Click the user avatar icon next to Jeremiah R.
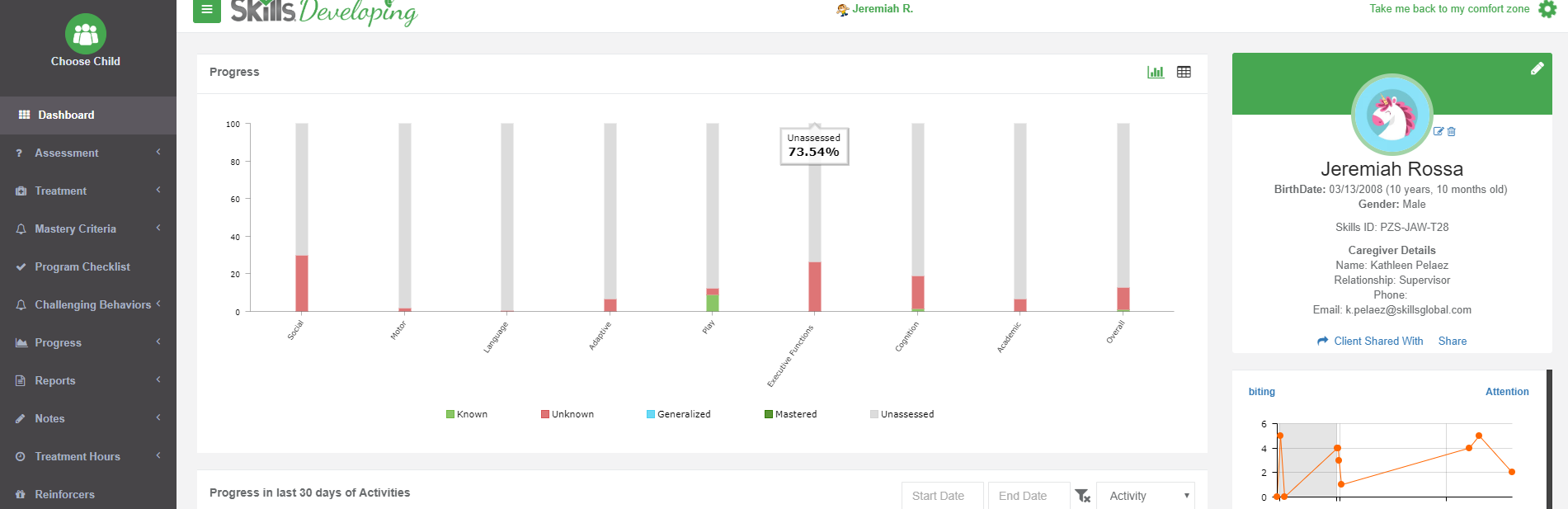 coord(842,10)
